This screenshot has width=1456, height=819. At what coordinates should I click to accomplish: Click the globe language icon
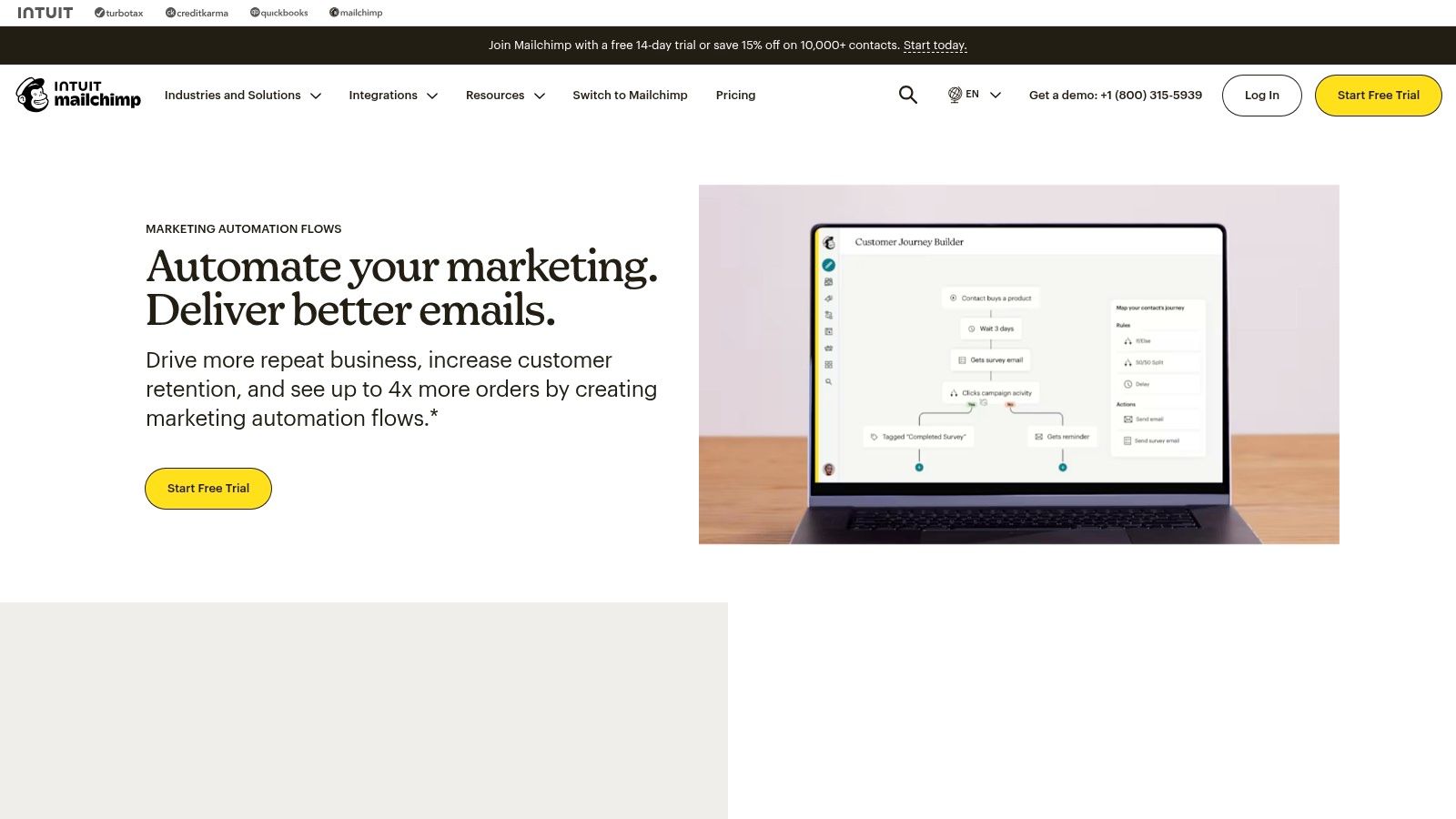coord(955,95)
